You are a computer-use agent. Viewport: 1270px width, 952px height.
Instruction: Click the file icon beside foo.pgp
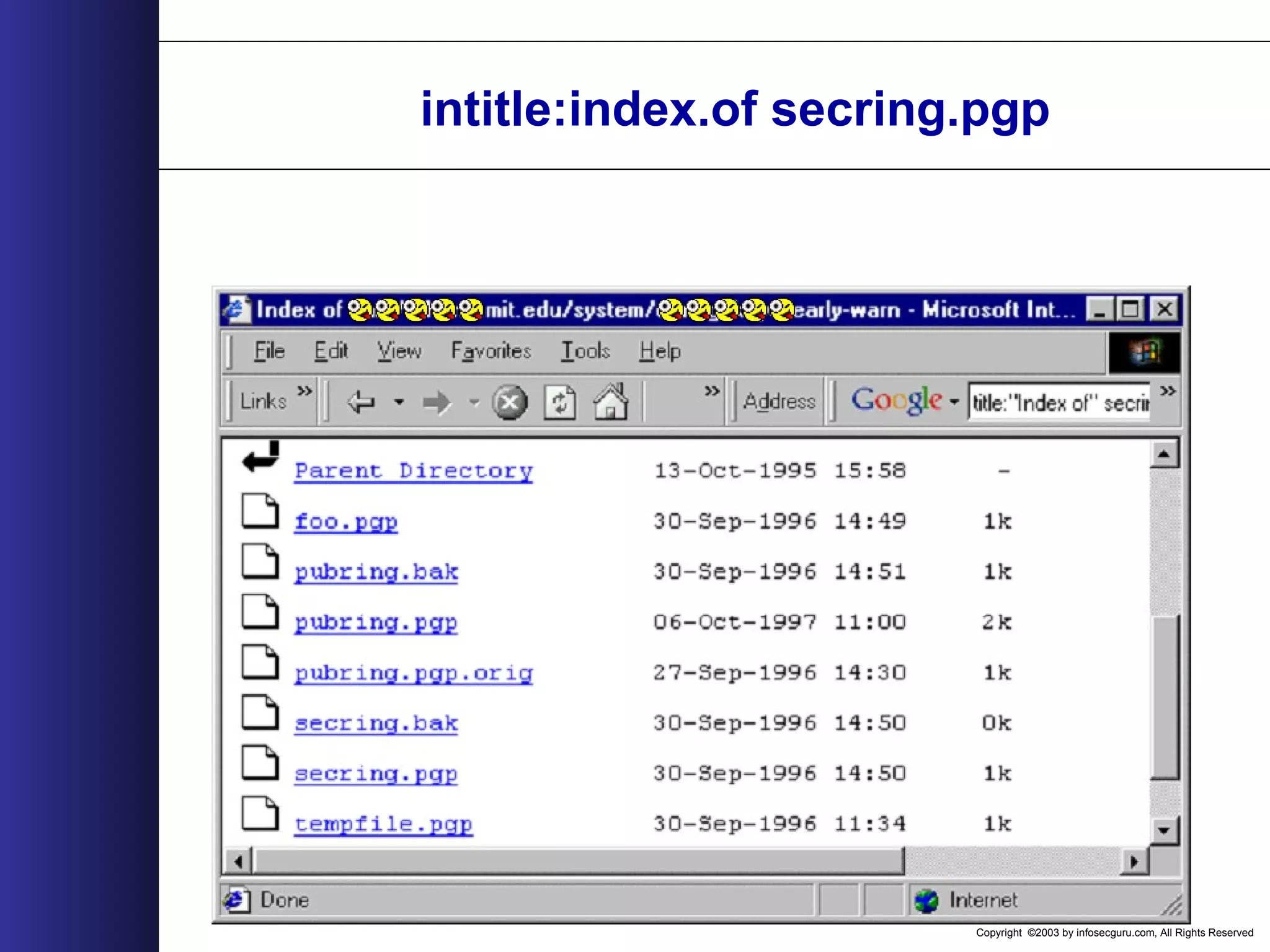260,511
